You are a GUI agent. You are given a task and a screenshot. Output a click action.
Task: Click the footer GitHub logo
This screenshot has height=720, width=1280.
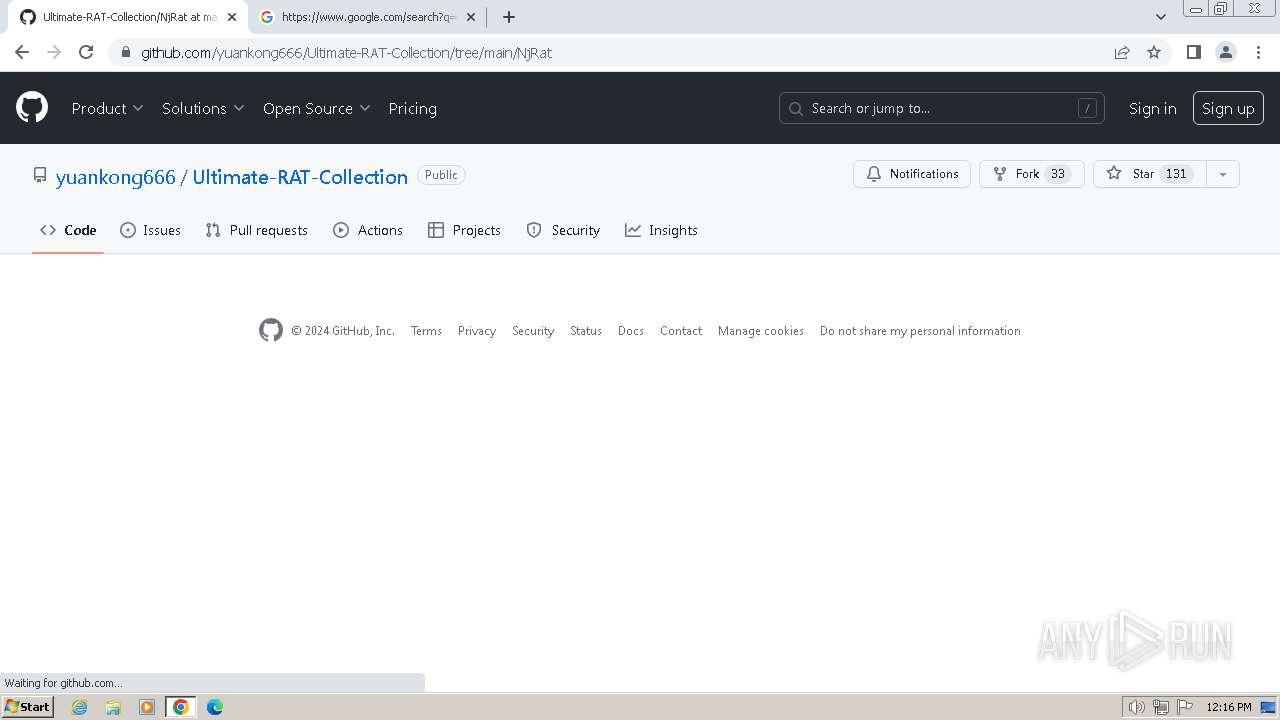(271, 330)
